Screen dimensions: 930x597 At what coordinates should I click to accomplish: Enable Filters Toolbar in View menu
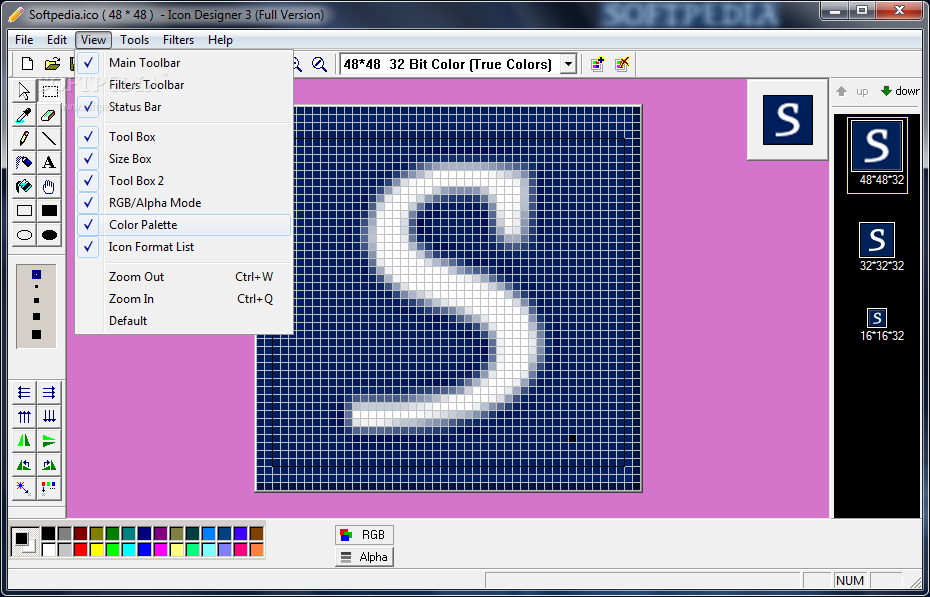pyautogui.click(x=184, y=85)
